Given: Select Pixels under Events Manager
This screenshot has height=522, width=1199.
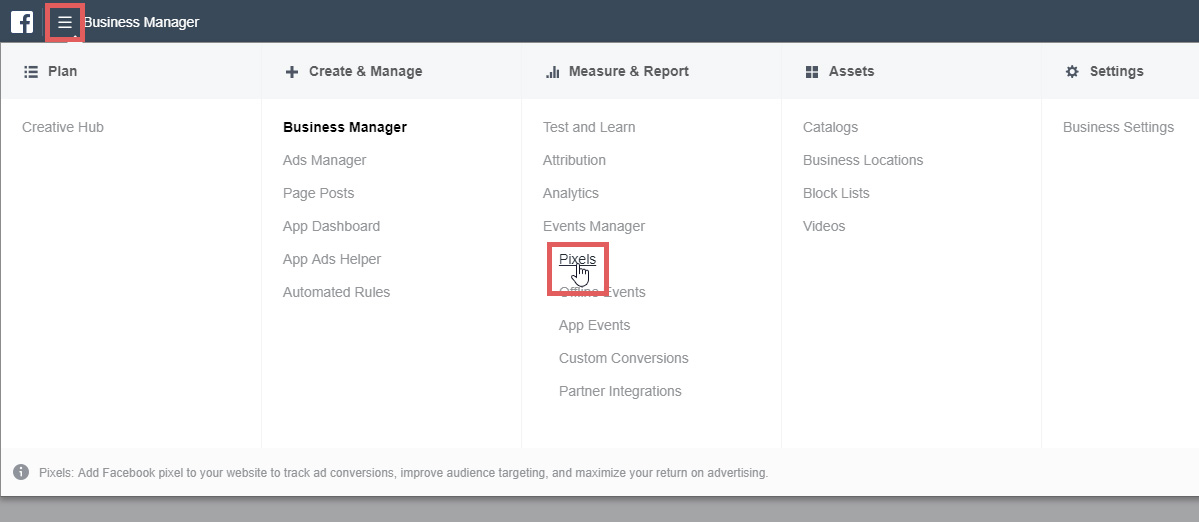Looking at the screenshot, I should tap(577, 259).
